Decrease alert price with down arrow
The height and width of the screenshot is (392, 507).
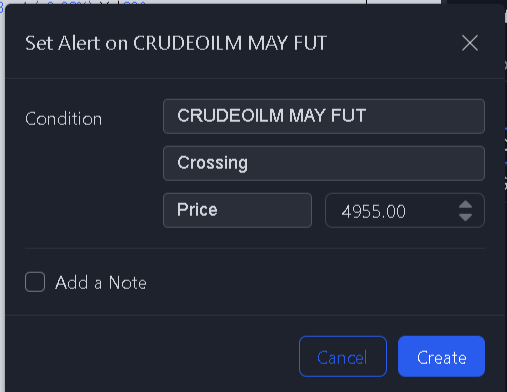465,217
